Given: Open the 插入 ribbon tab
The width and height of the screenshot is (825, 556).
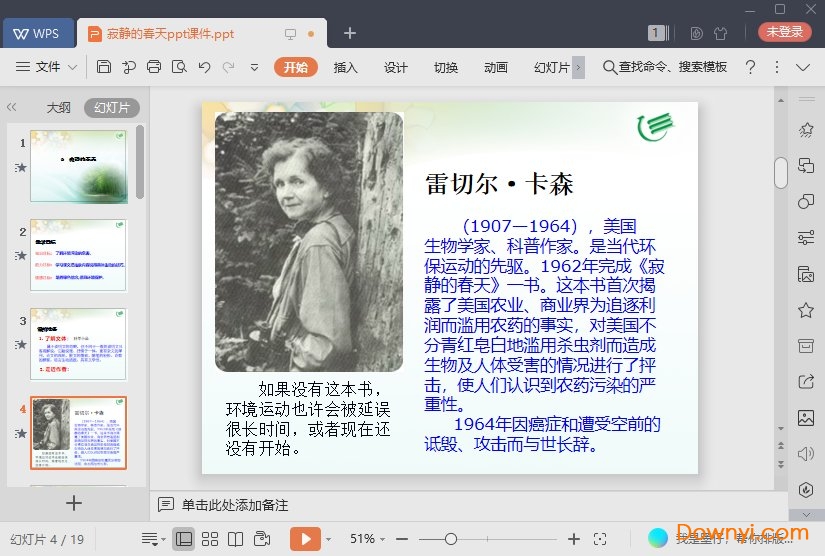Looking at the screenshot, I should (345, 67).
